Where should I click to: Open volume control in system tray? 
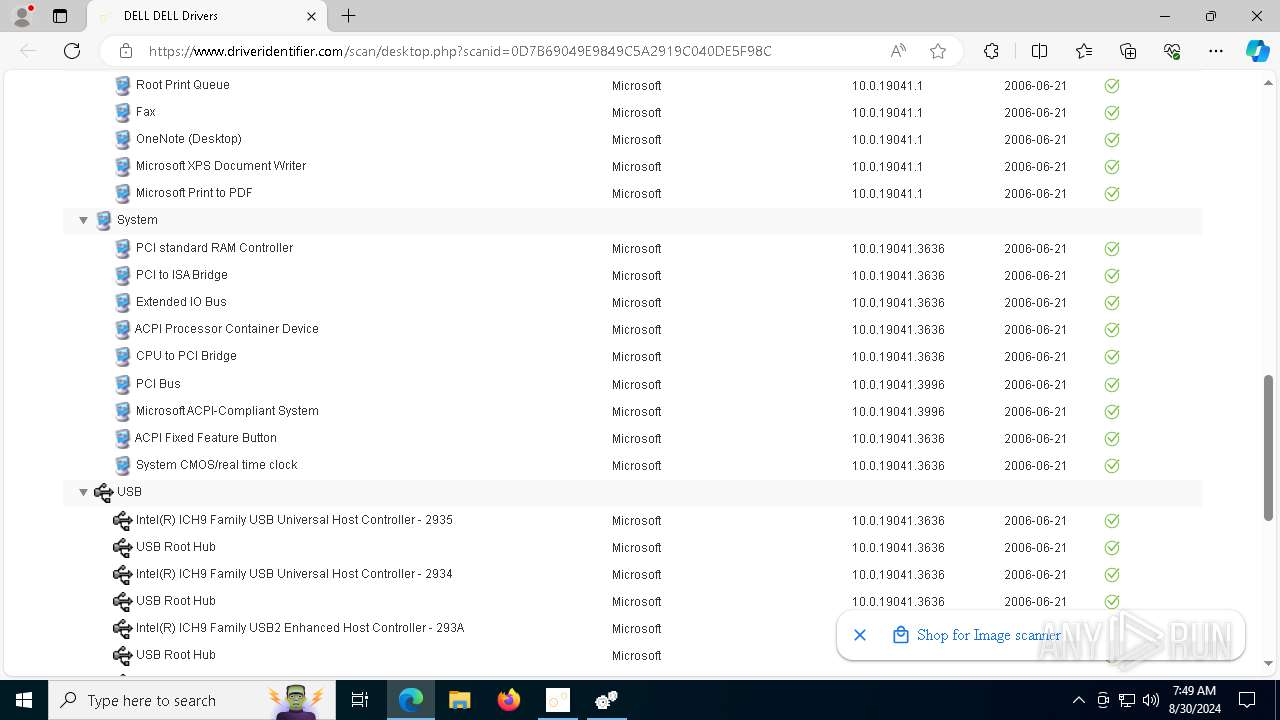point(1151,700)
